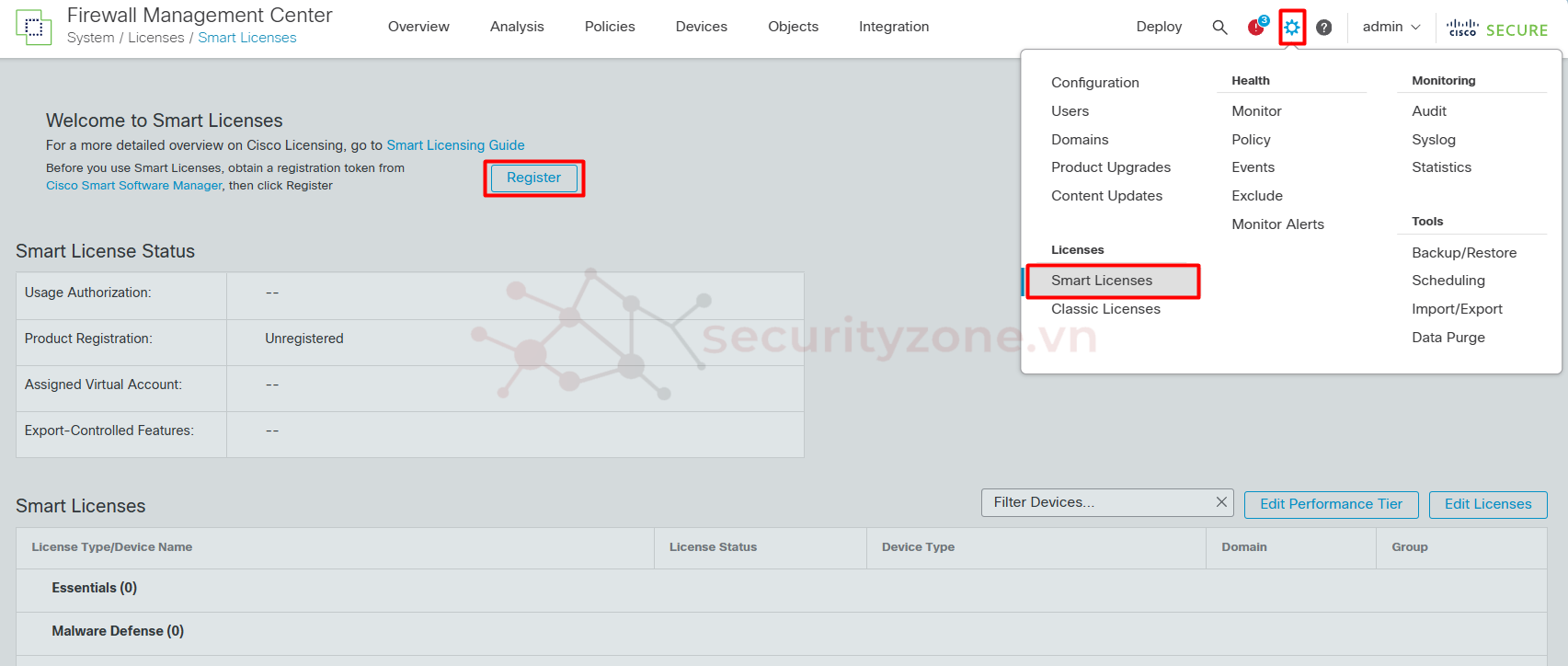Click the Firewall Management Center logo icon
The height and width of the screenshot is (666, 1568).
click(x=34, y=27)
